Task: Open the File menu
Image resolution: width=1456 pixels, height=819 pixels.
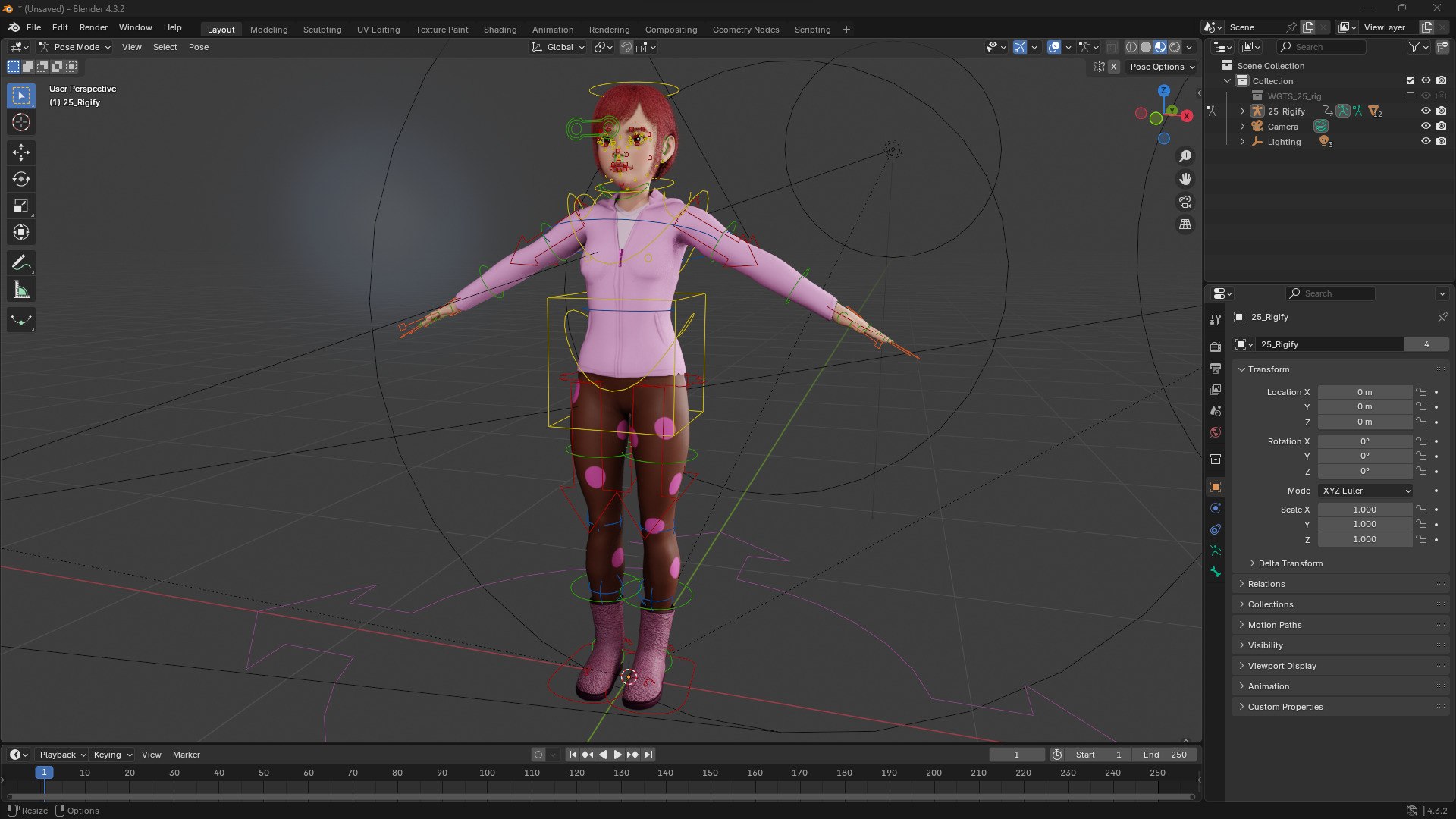Action: 34,27
